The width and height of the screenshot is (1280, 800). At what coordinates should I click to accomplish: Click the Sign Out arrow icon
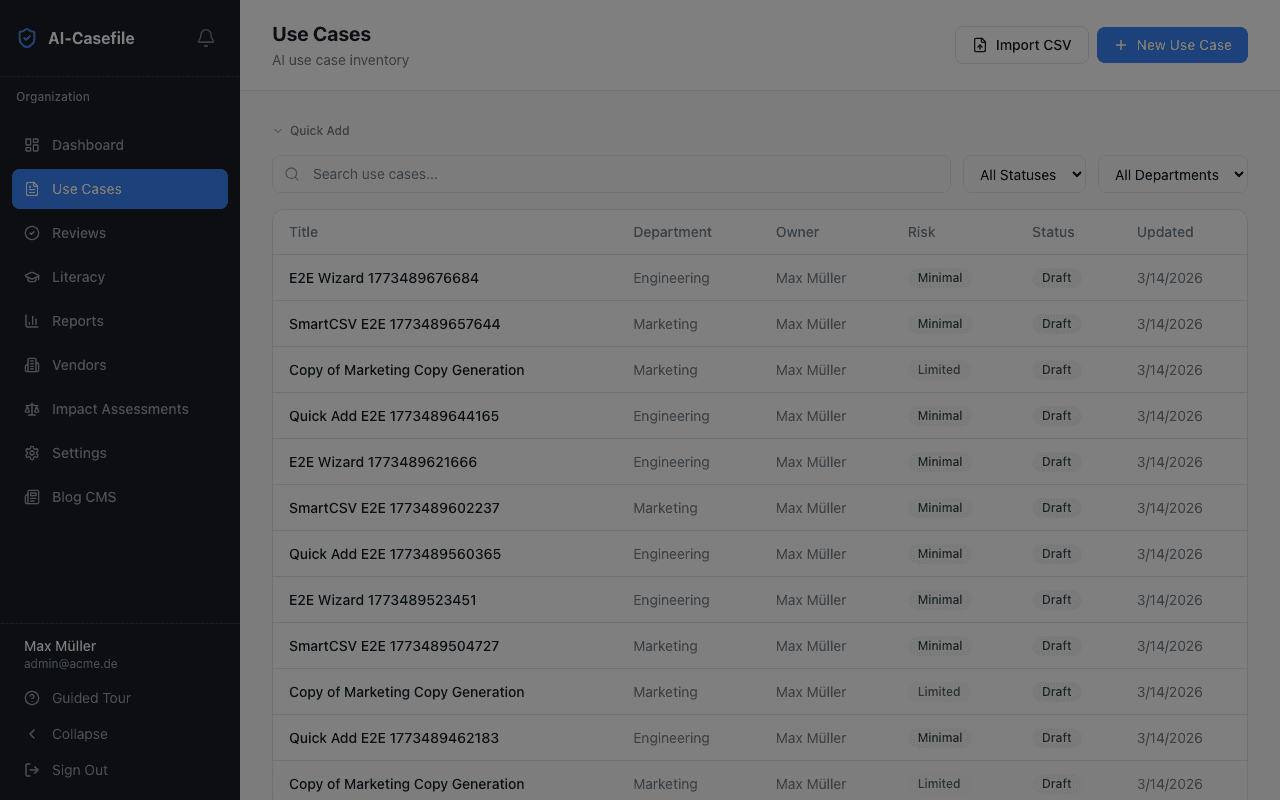click(x=31, y=770)
